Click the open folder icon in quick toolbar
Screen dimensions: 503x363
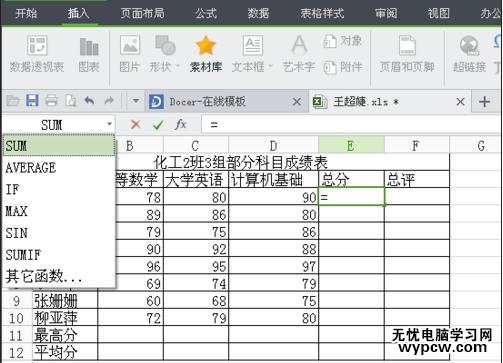pyautogui.click(x=13, y=100)
